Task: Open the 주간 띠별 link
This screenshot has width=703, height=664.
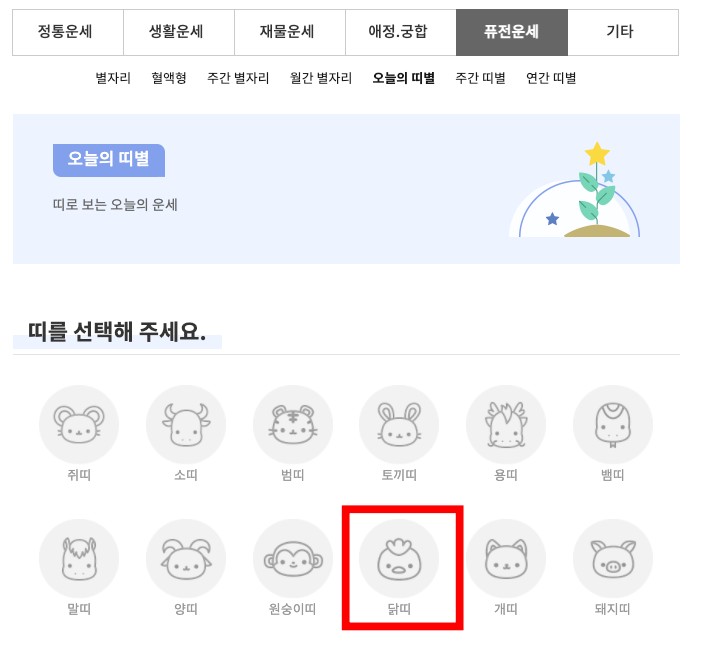Action: point(480,78)
